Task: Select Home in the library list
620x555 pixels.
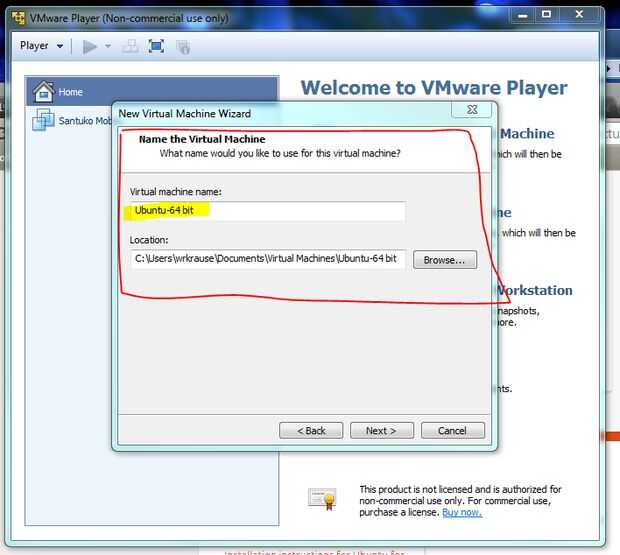Action: click(x=152, y=91)
